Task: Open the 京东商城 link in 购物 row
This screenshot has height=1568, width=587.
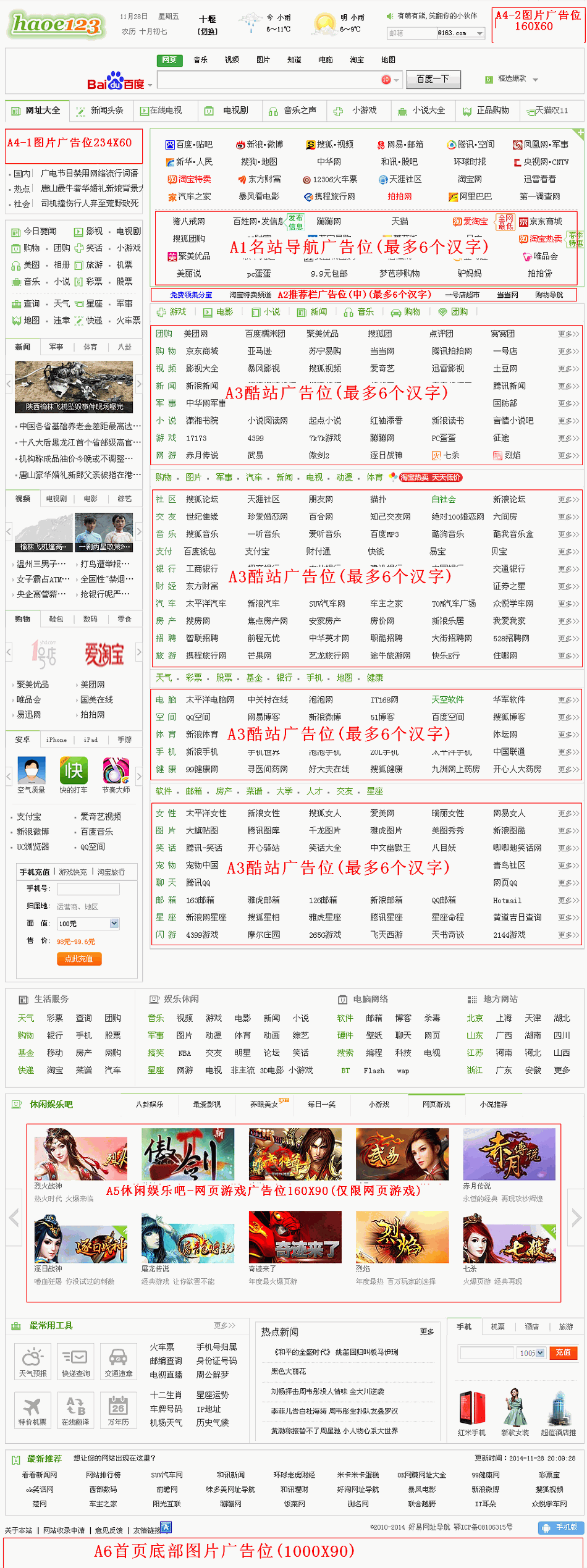Action: click(x=202, y=351)
